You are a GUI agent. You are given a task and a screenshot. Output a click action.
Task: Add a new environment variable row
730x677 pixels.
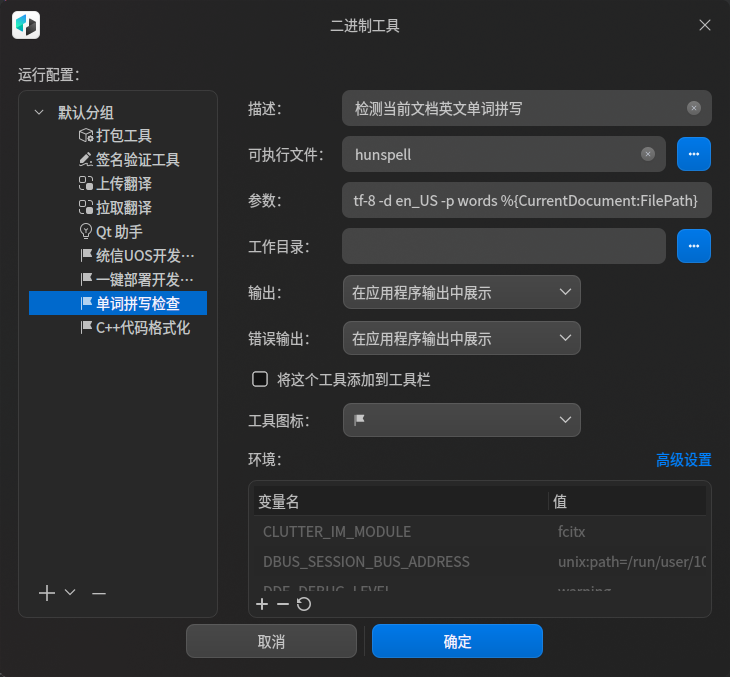(x=262, y=604)
